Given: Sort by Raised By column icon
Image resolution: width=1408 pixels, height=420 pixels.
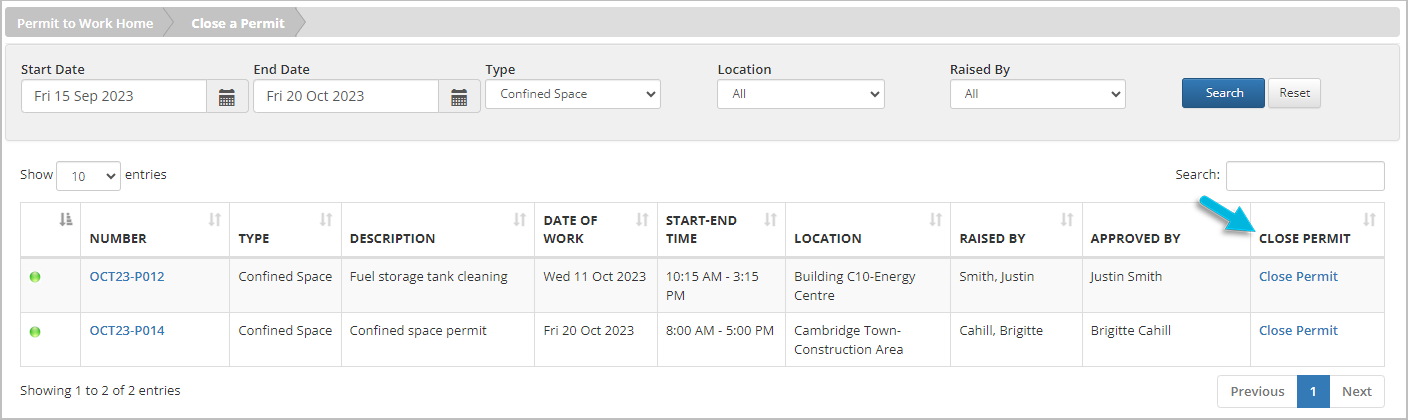Looking at the screenshot, I should 1066,220.
